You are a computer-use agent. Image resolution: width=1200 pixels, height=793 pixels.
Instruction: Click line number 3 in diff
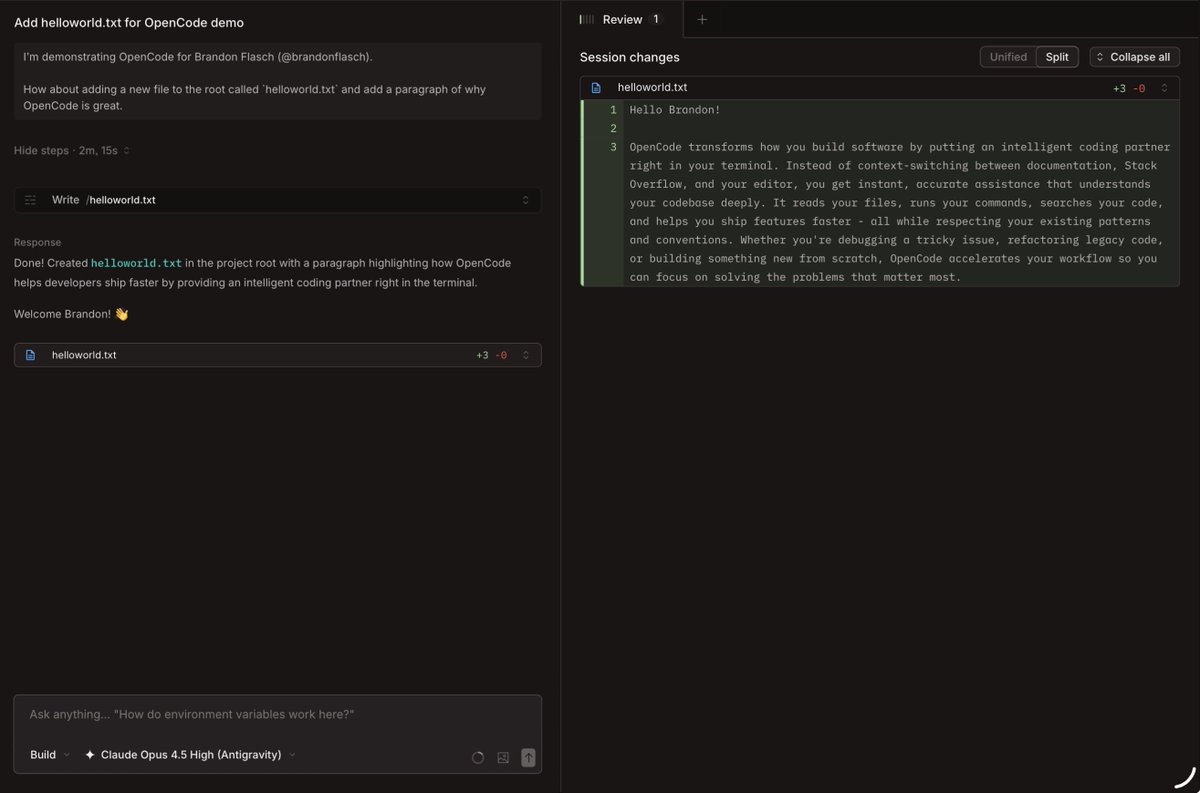[x=613, y=147]
